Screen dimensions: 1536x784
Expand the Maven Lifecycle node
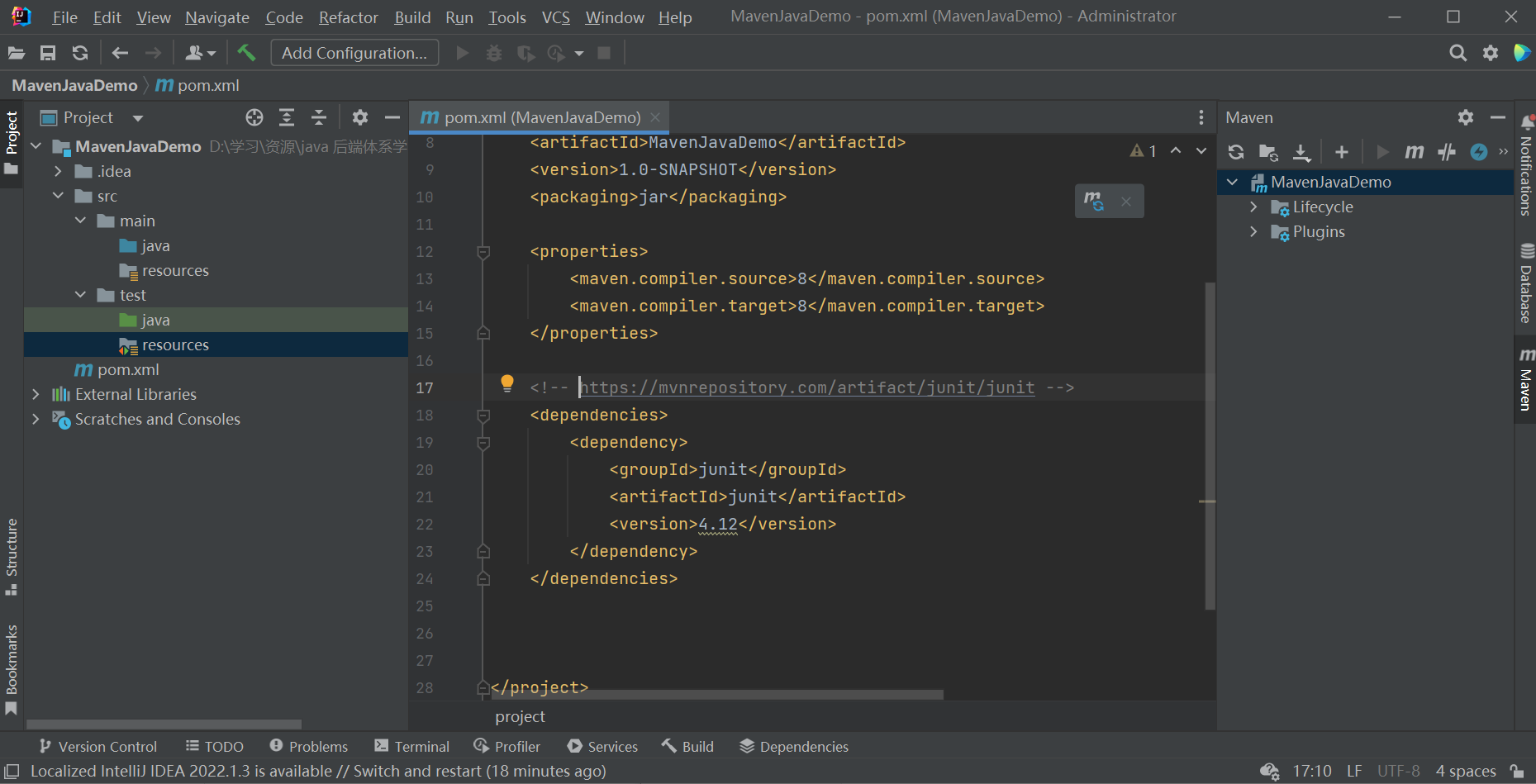[1254, 207]
